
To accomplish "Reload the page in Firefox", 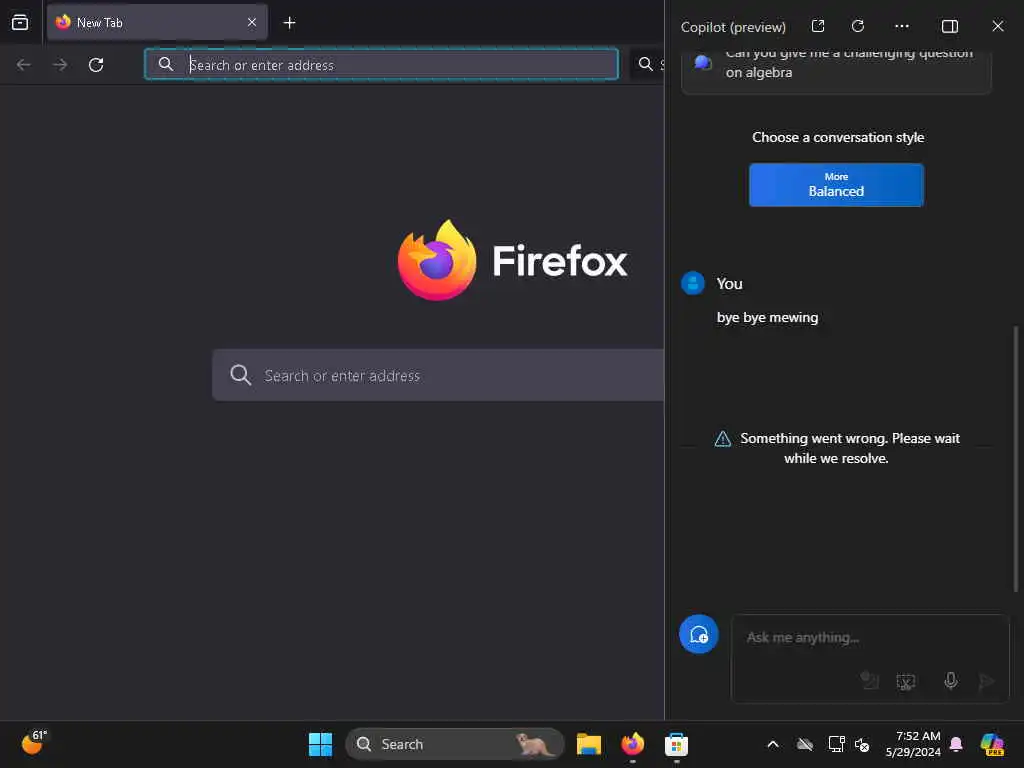I will pyautogui.click(x=96, y=65).
